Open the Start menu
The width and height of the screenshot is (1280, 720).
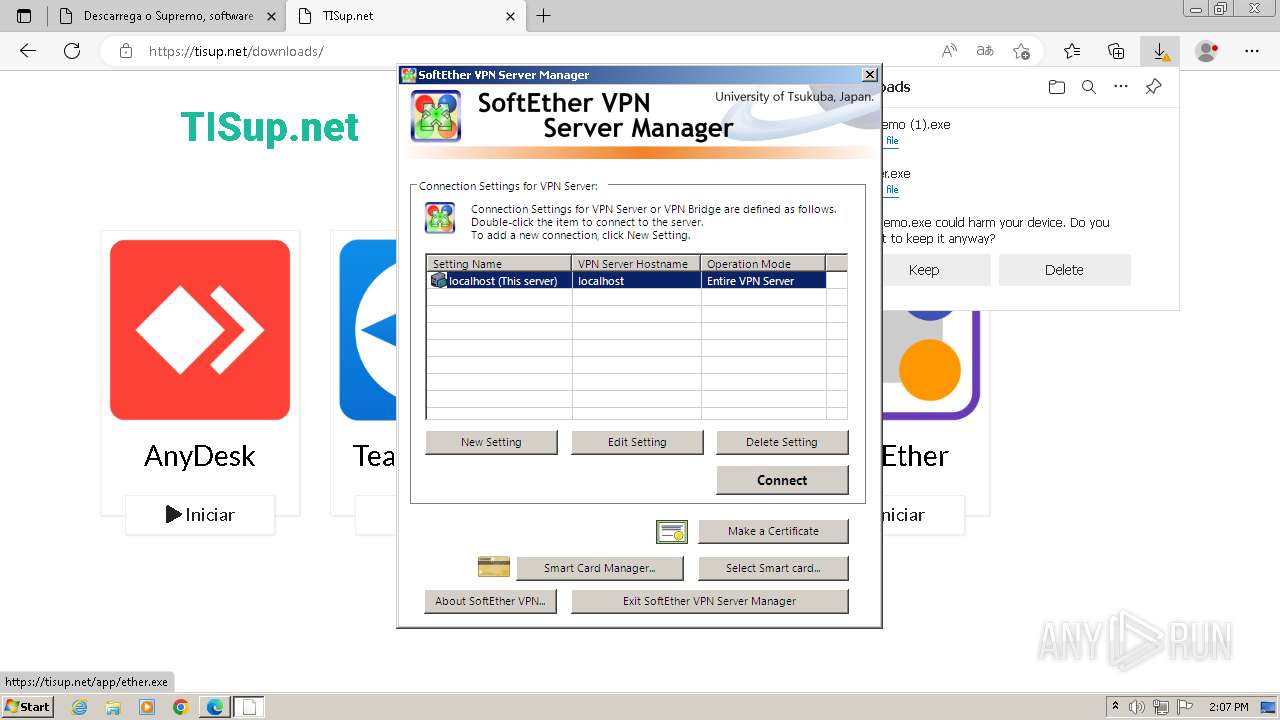coord(27,706)
